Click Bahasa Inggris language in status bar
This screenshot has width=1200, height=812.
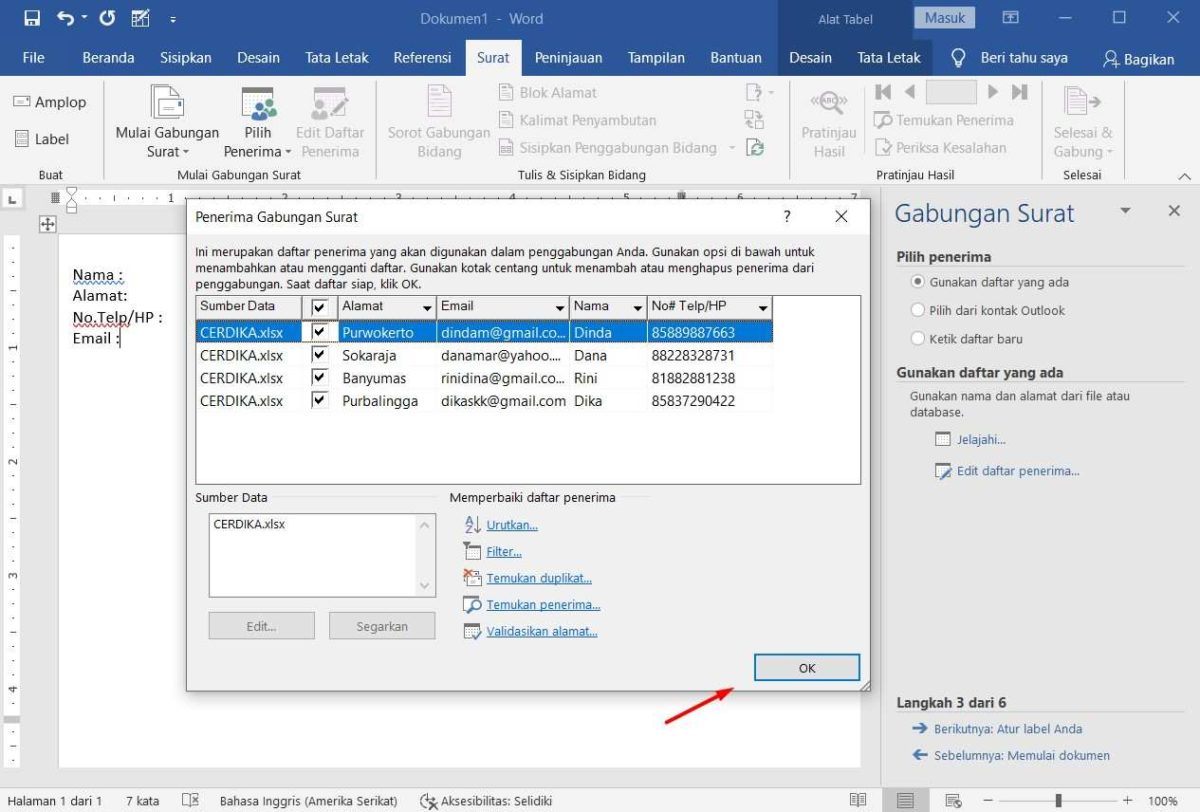point(308,801)
